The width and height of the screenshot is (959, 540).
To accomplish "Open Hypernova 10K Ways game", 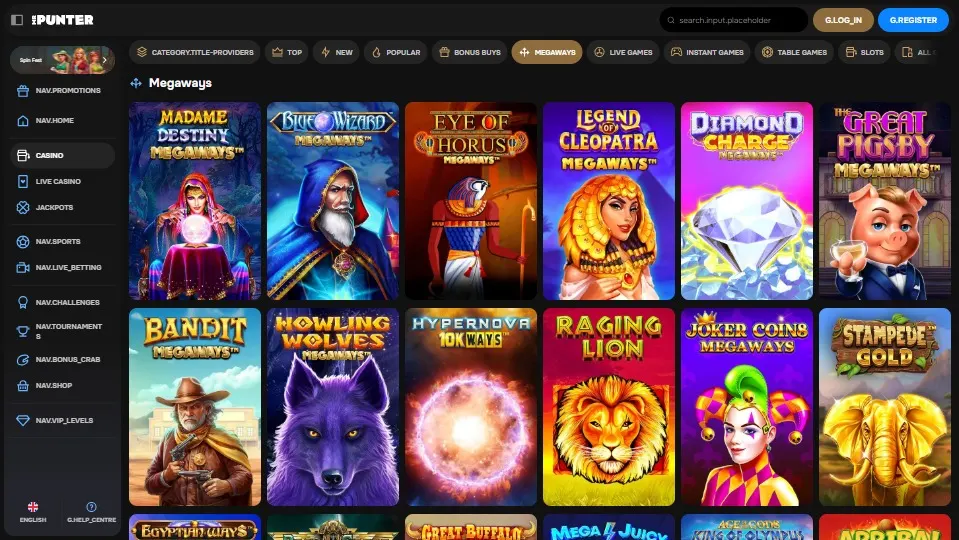I will [x=470, y=407].
